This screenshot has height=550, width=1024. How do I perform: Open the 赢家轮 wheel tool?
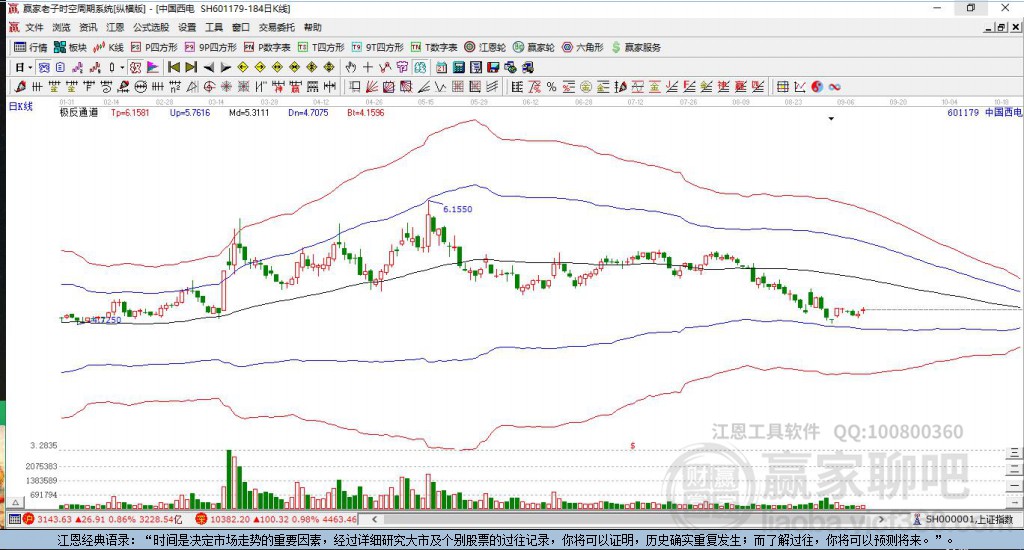click(534, 47)
